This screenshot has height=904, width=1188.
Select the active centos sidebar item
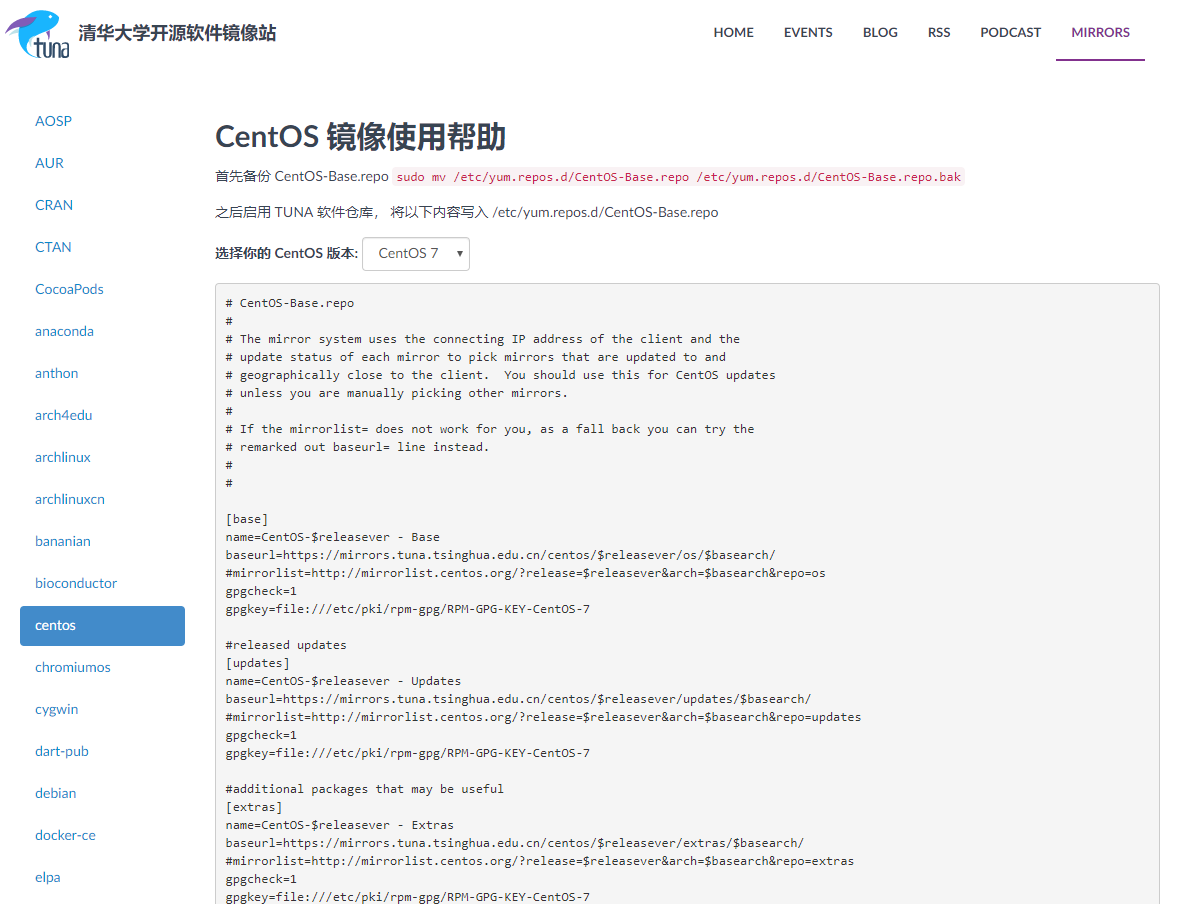pos(102,626)
